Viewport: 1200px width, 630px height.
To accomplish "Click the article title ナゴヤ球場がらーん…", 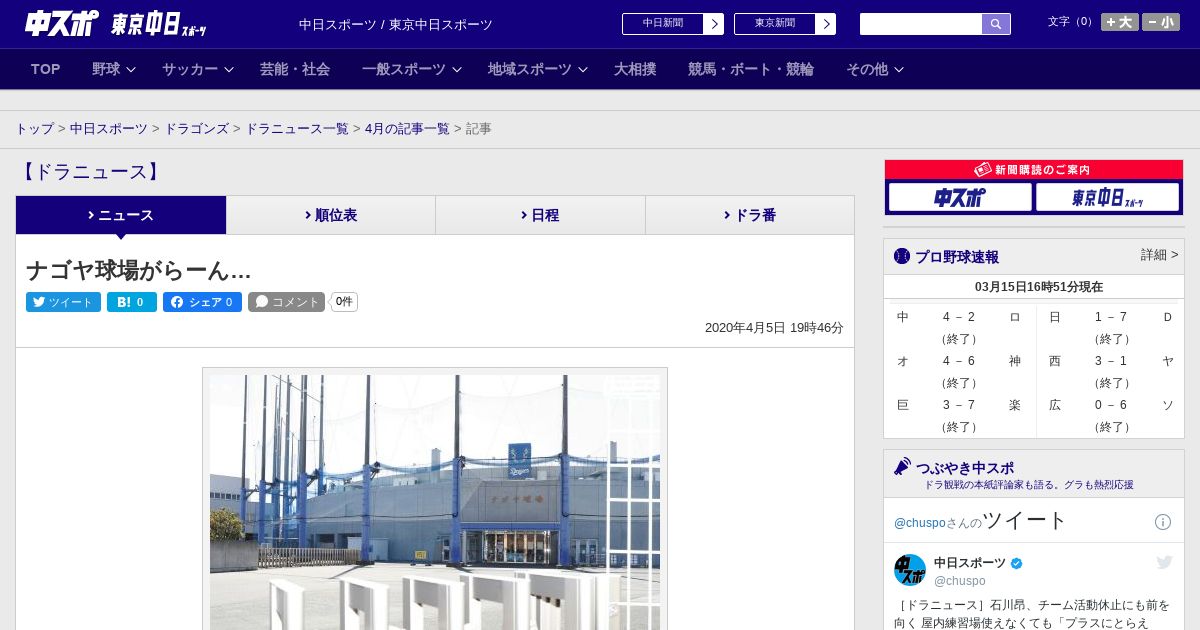I will pyautogui.click(x=138, y=271).
